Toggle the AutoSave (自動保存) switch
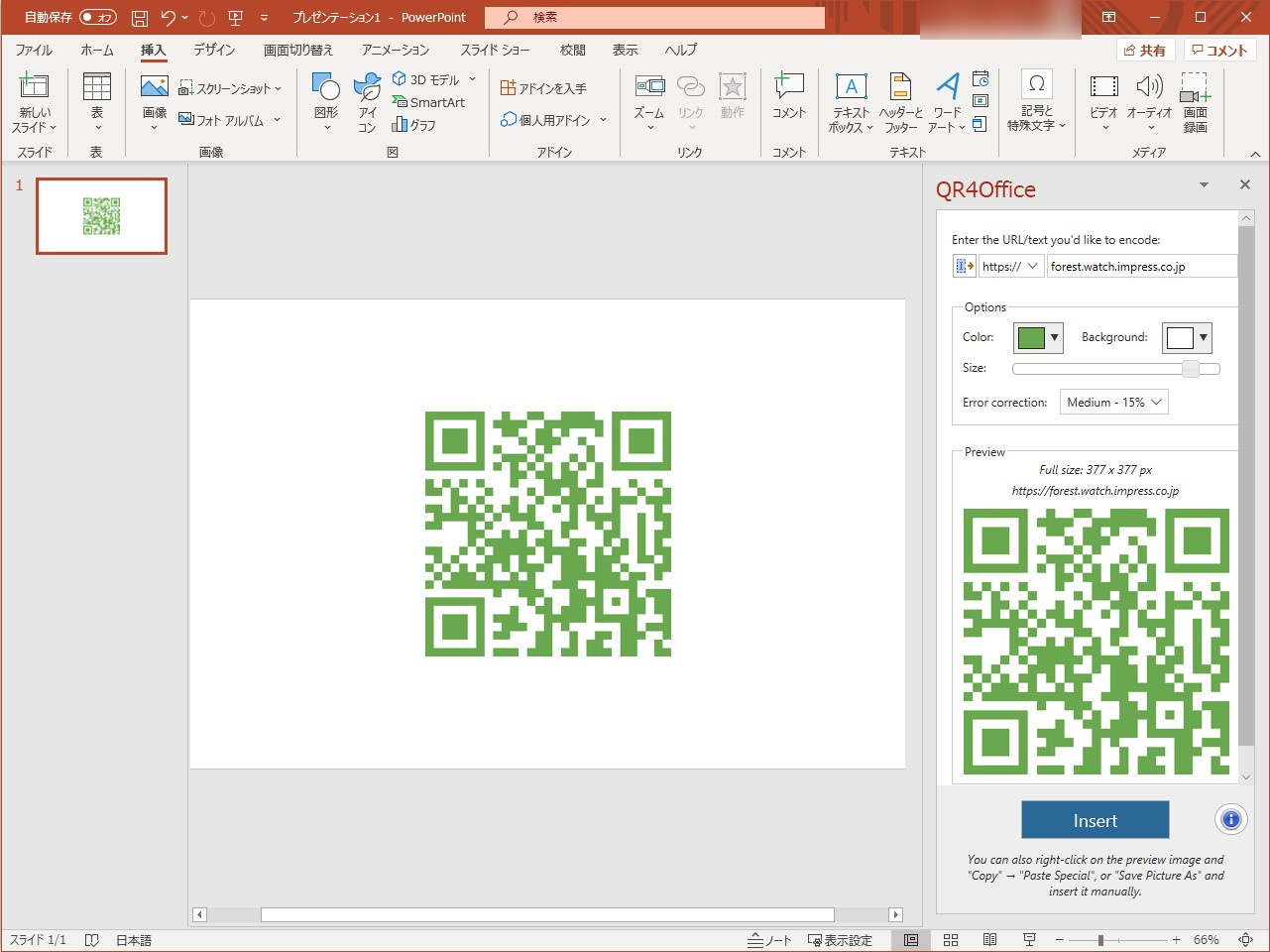Image resolution: width=1270 pixels, height=952 pixels. tap(97, 17)
